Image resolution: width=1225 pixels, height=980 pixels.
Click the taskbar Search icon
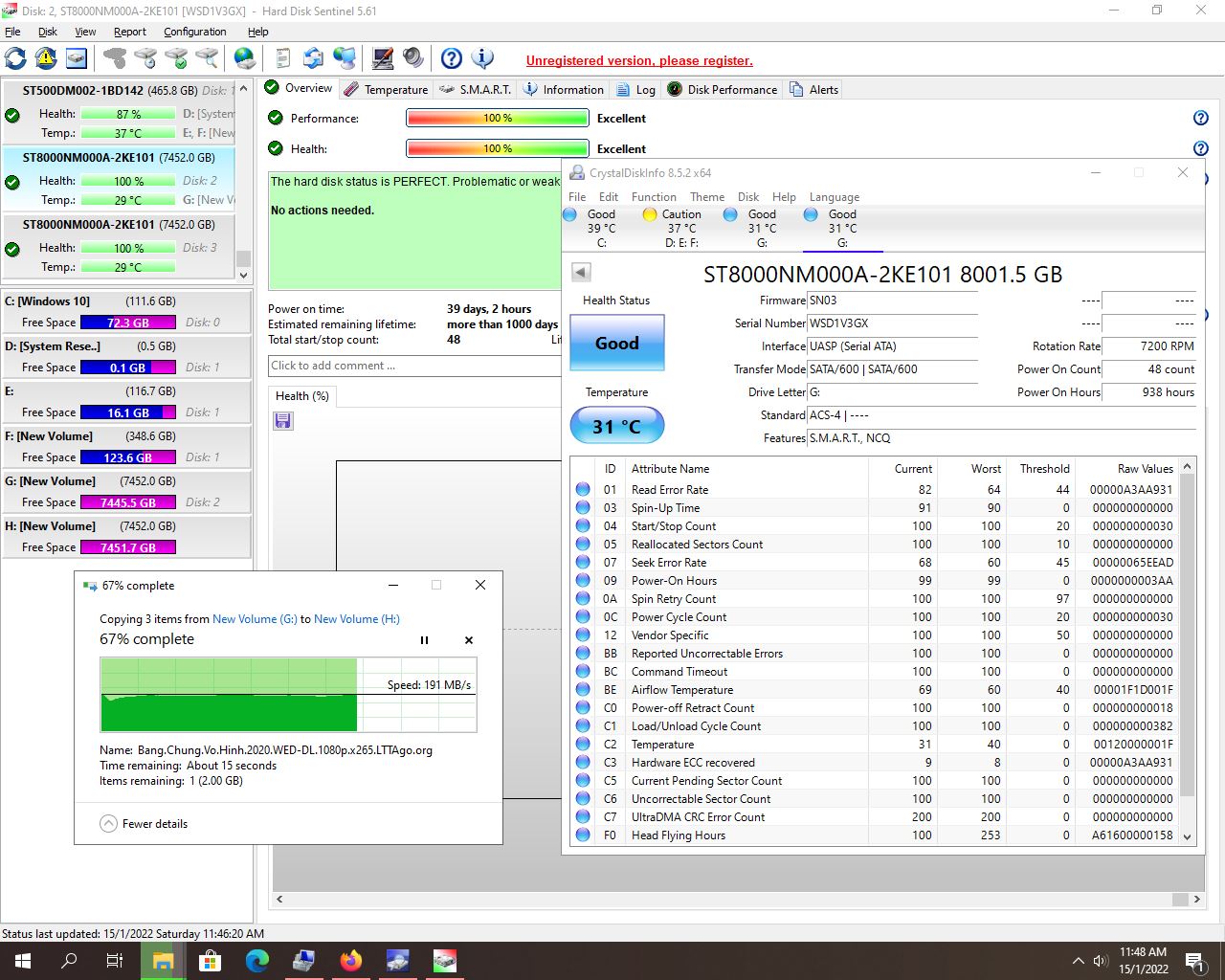[x=69, y=961]
